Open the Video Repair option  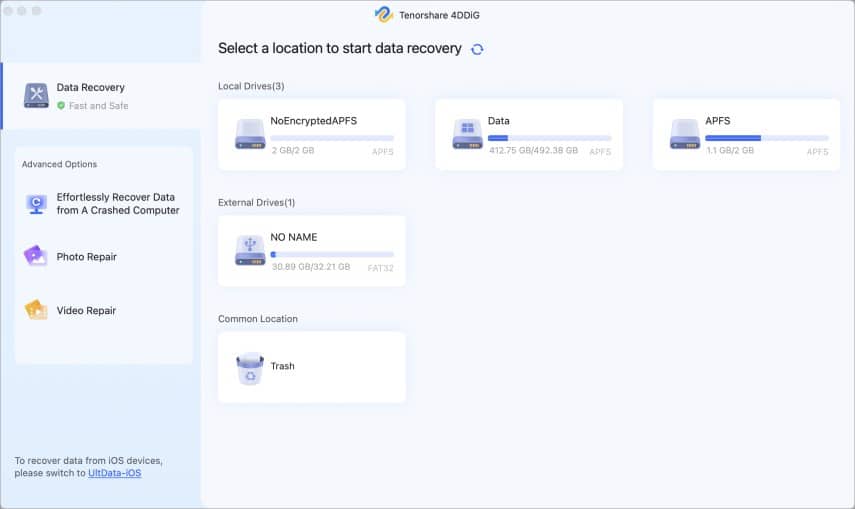point(104,310)
